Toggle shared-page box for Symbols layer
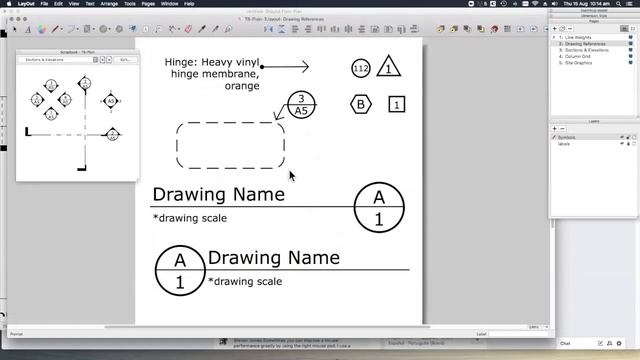Viewport: 640px width, 360px height. [x=634, y=138]
